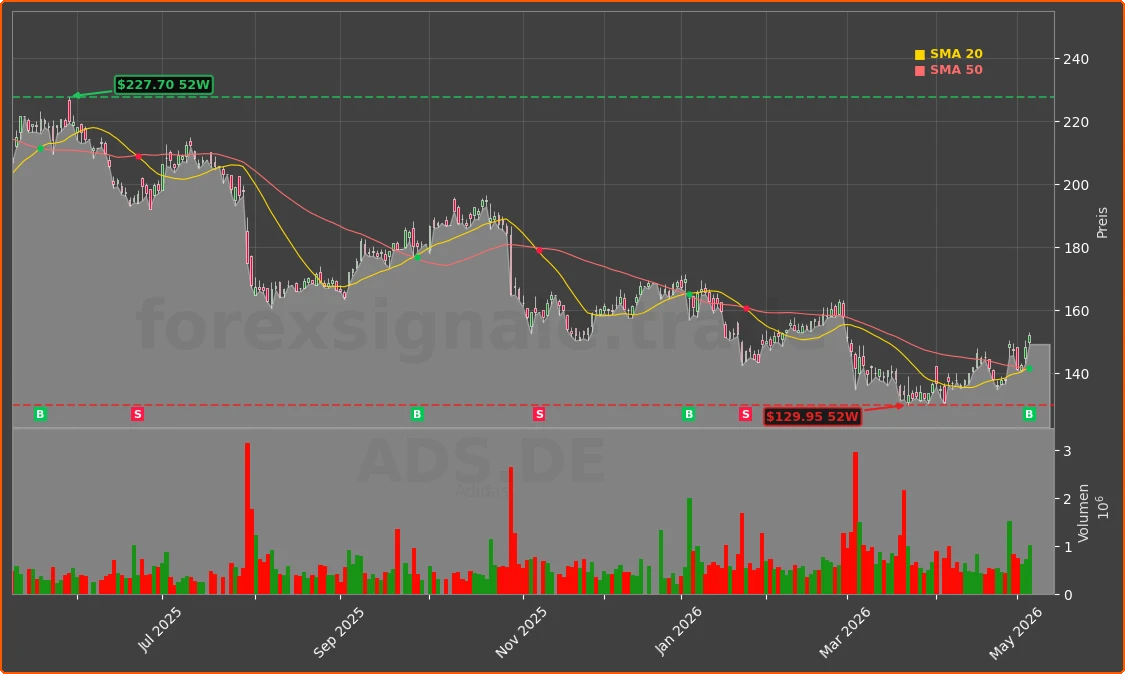
Task: Click the 3 on the volume axis
Action: point(1068,451)
